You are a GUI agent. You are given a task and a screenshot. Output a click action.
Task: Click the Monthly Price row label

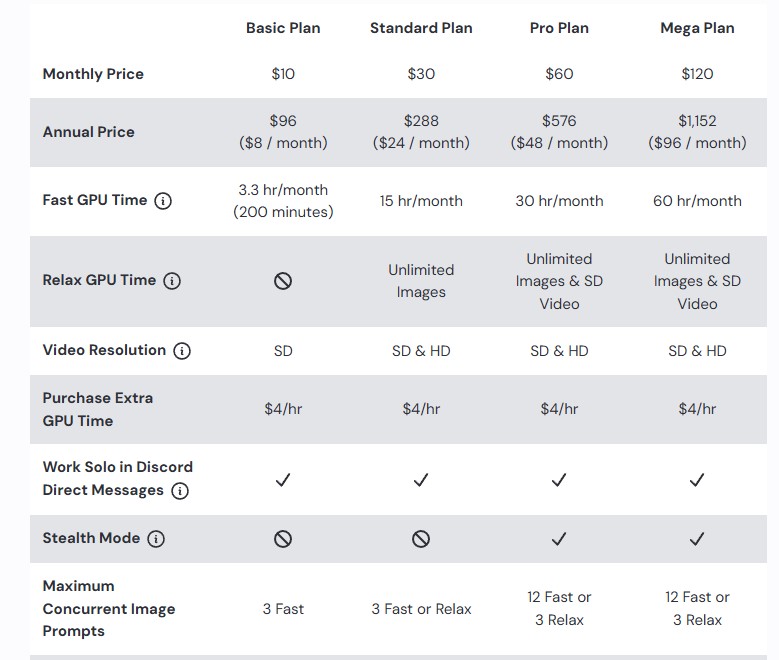point(93,74)
